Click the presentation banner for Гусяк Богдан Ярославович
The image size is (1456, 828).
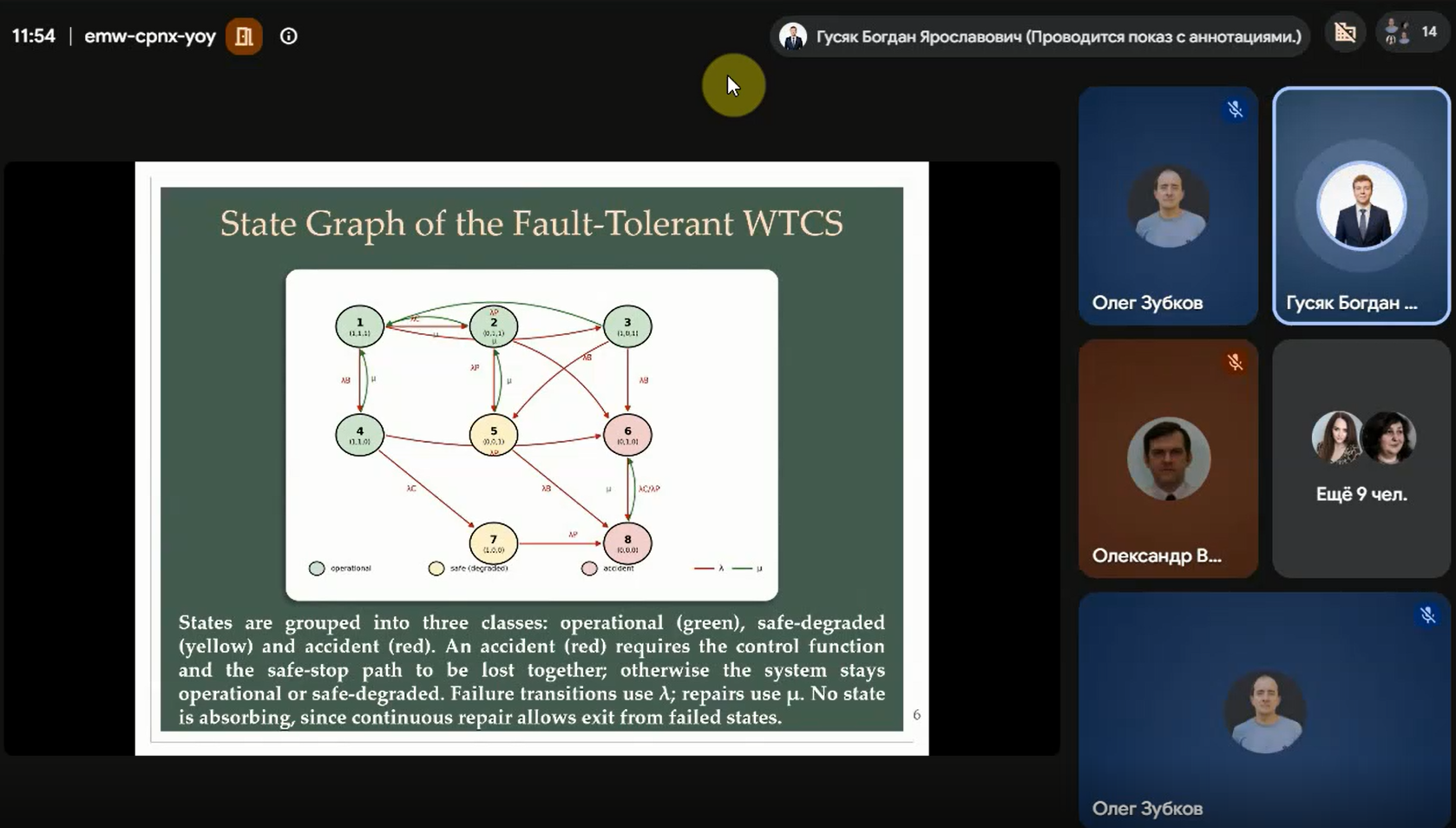pos(1040,36)
